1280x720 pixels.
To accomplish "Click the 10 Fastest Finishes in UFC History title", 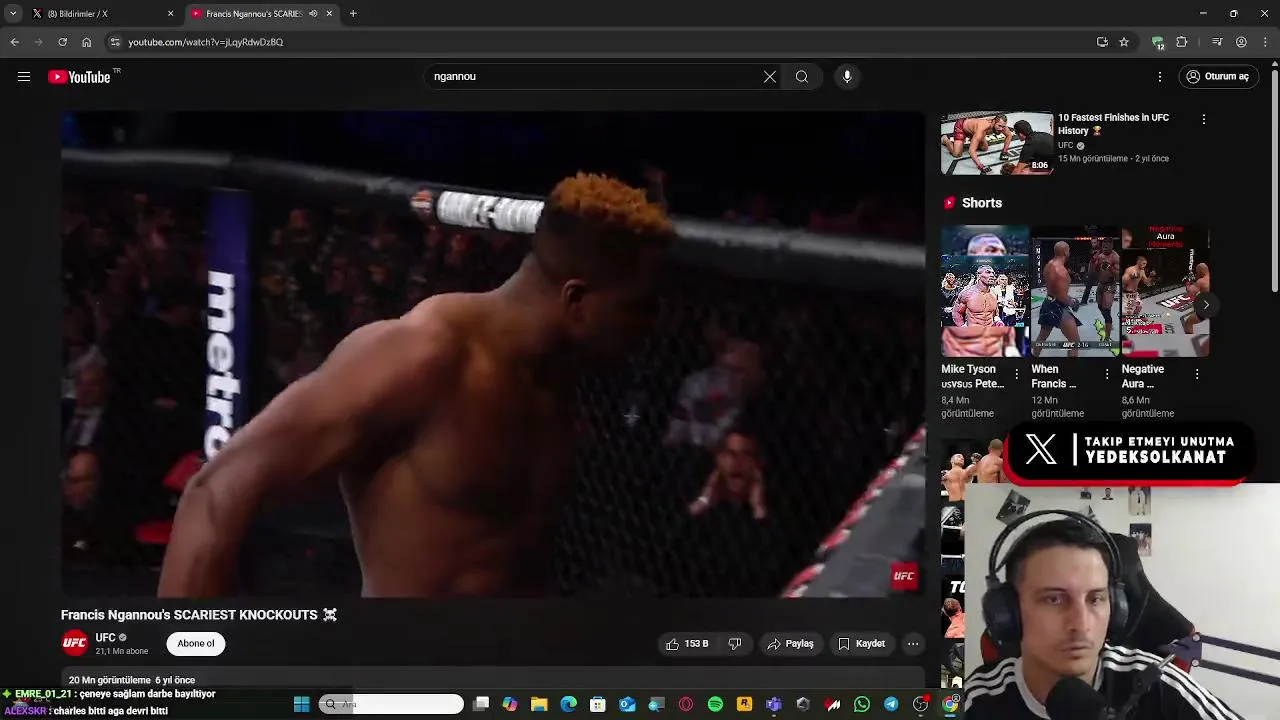I will [x=1113, y=124].
